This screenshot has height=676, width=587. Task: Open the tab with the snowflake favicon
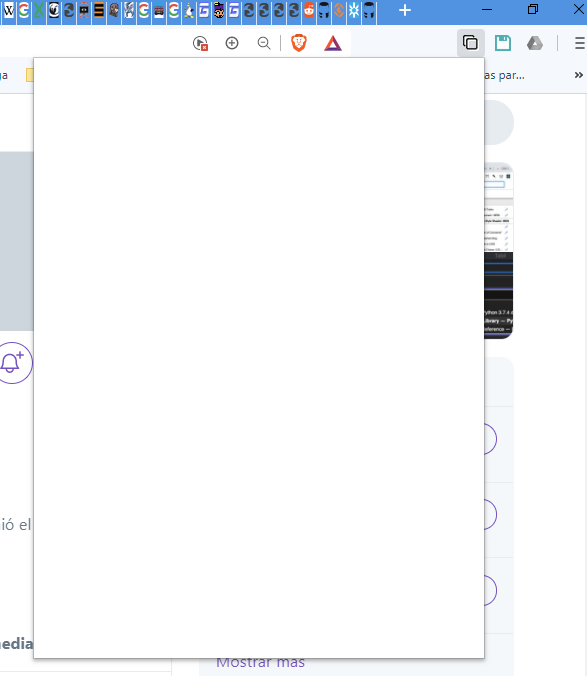coord(354,10)
